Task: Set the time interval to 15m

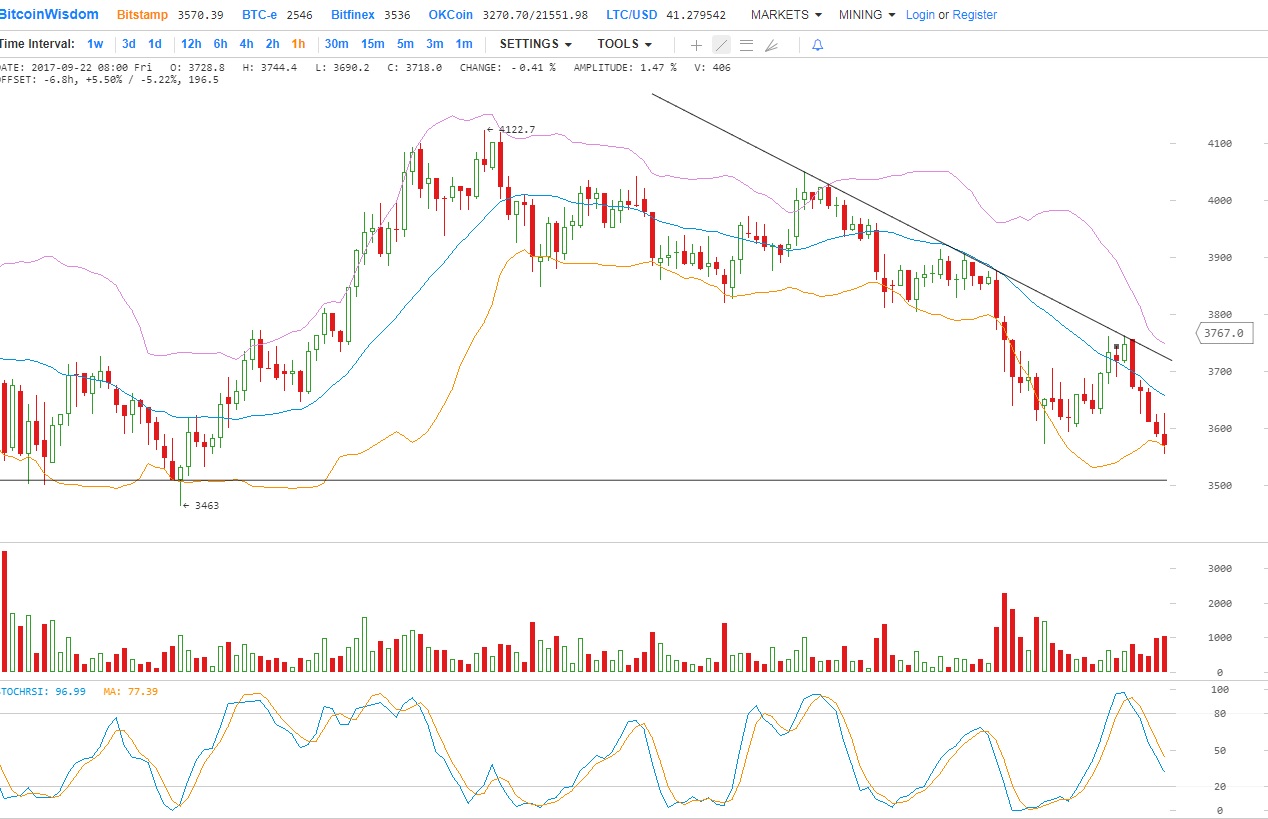Action: coord(372,44)
